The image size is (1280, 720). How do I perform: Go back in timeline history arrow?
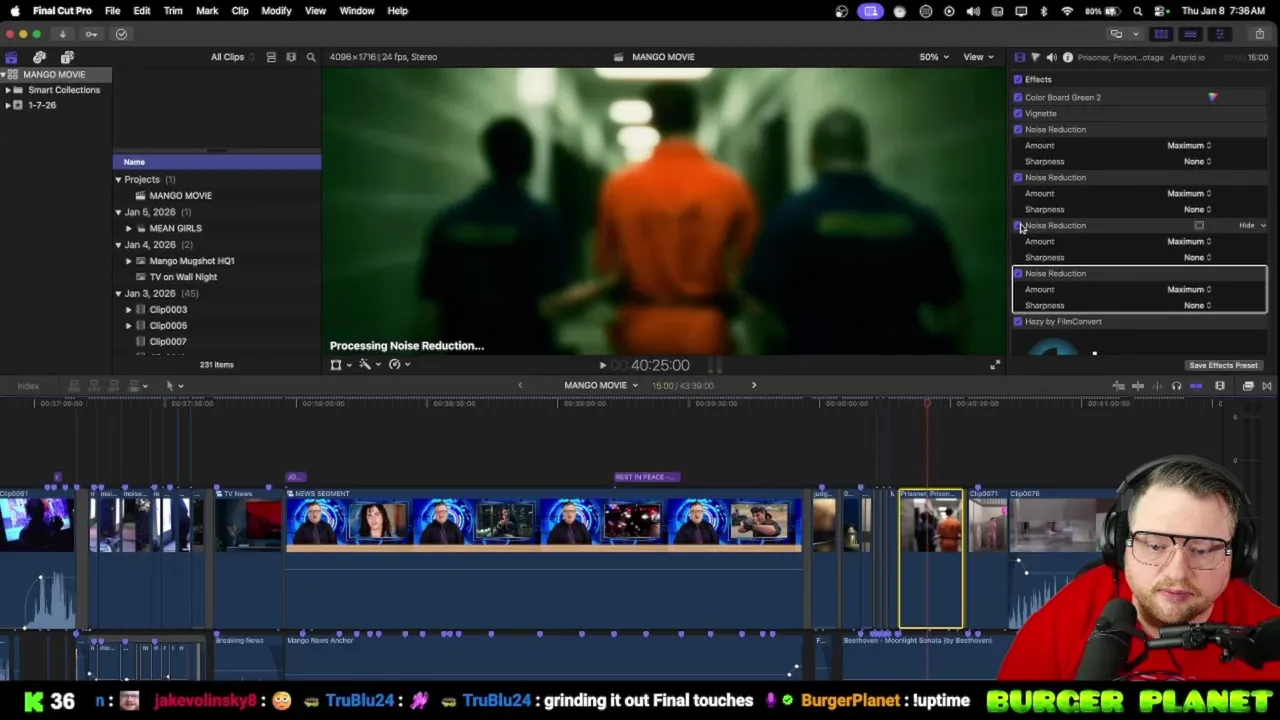tap(519, 385)
